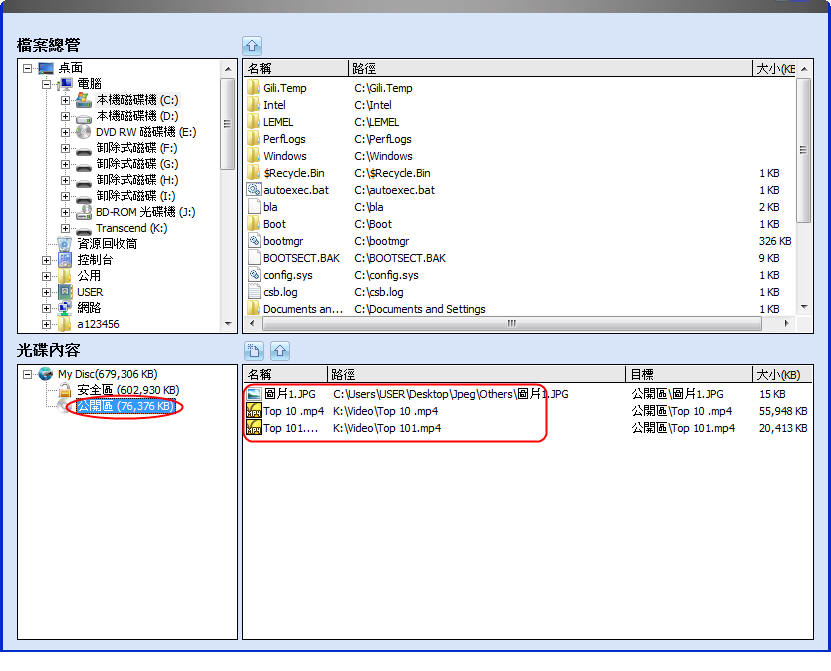The height and width of the screenshot is (671, 831).
Task: Click the new folder icon in disc content toolbar
Action: click(254, 351)
